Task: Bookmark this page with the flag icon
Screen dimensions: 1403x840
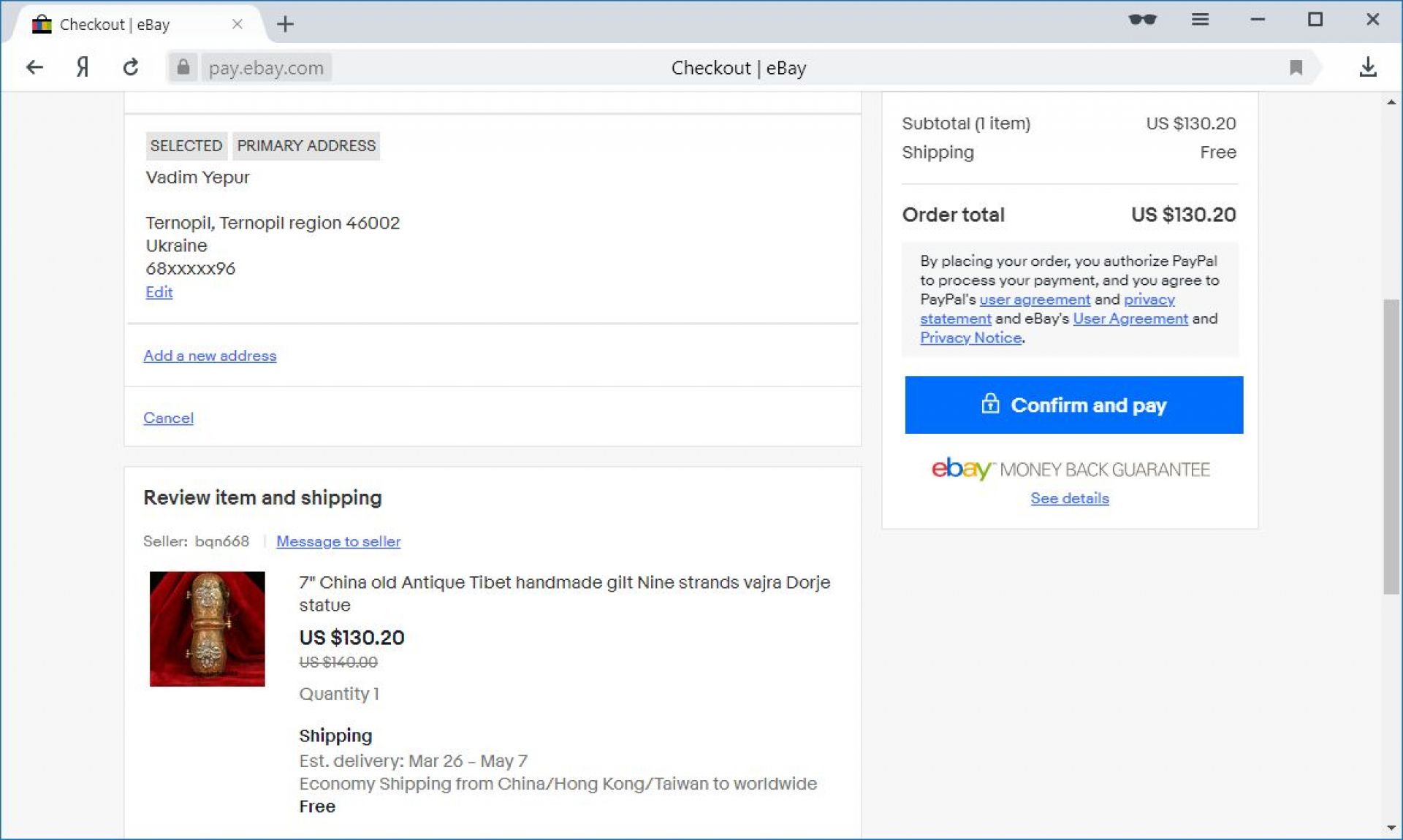Action: coord(1296,68)
